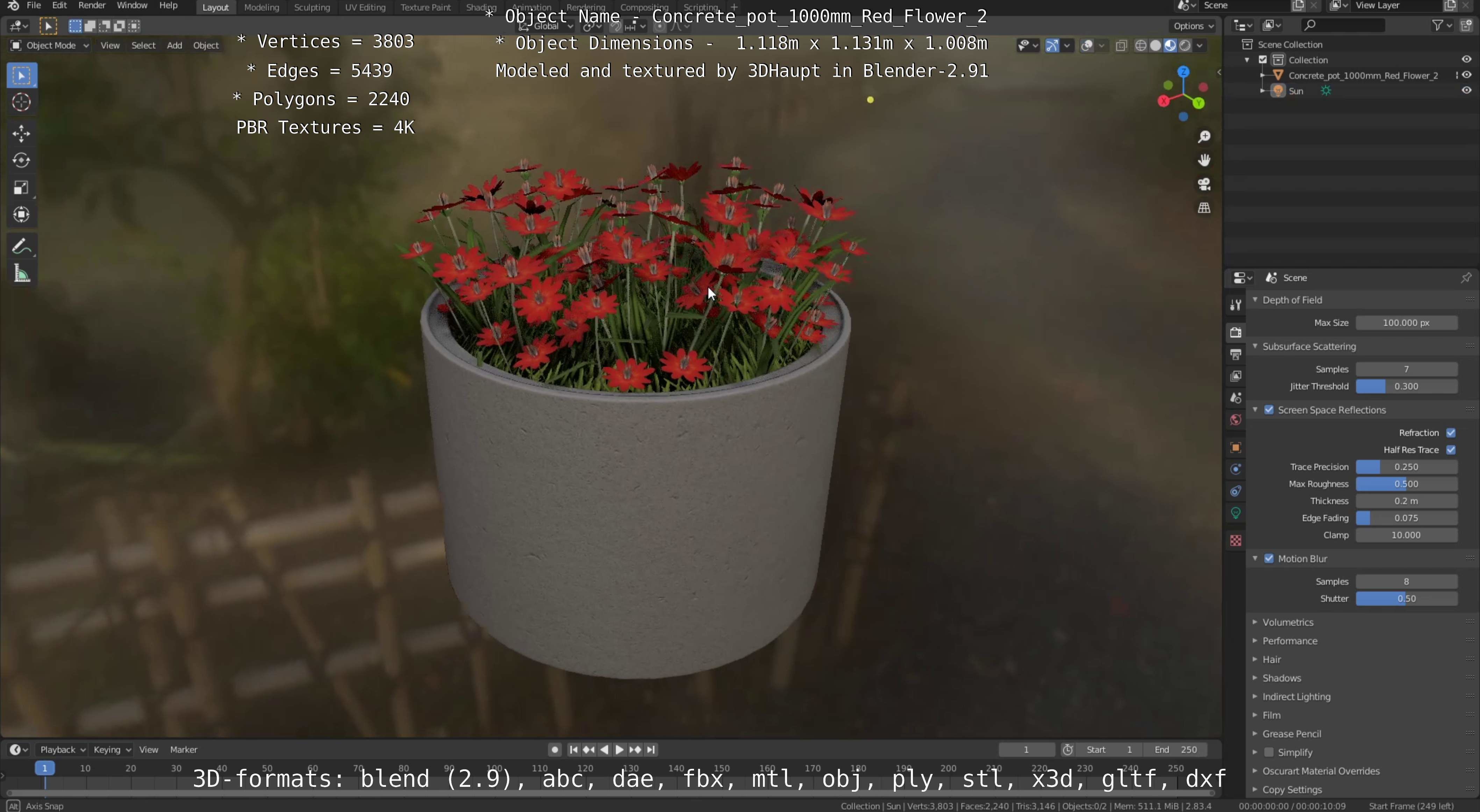
Task: Select the Annotate tool
Action: (22, 247)
